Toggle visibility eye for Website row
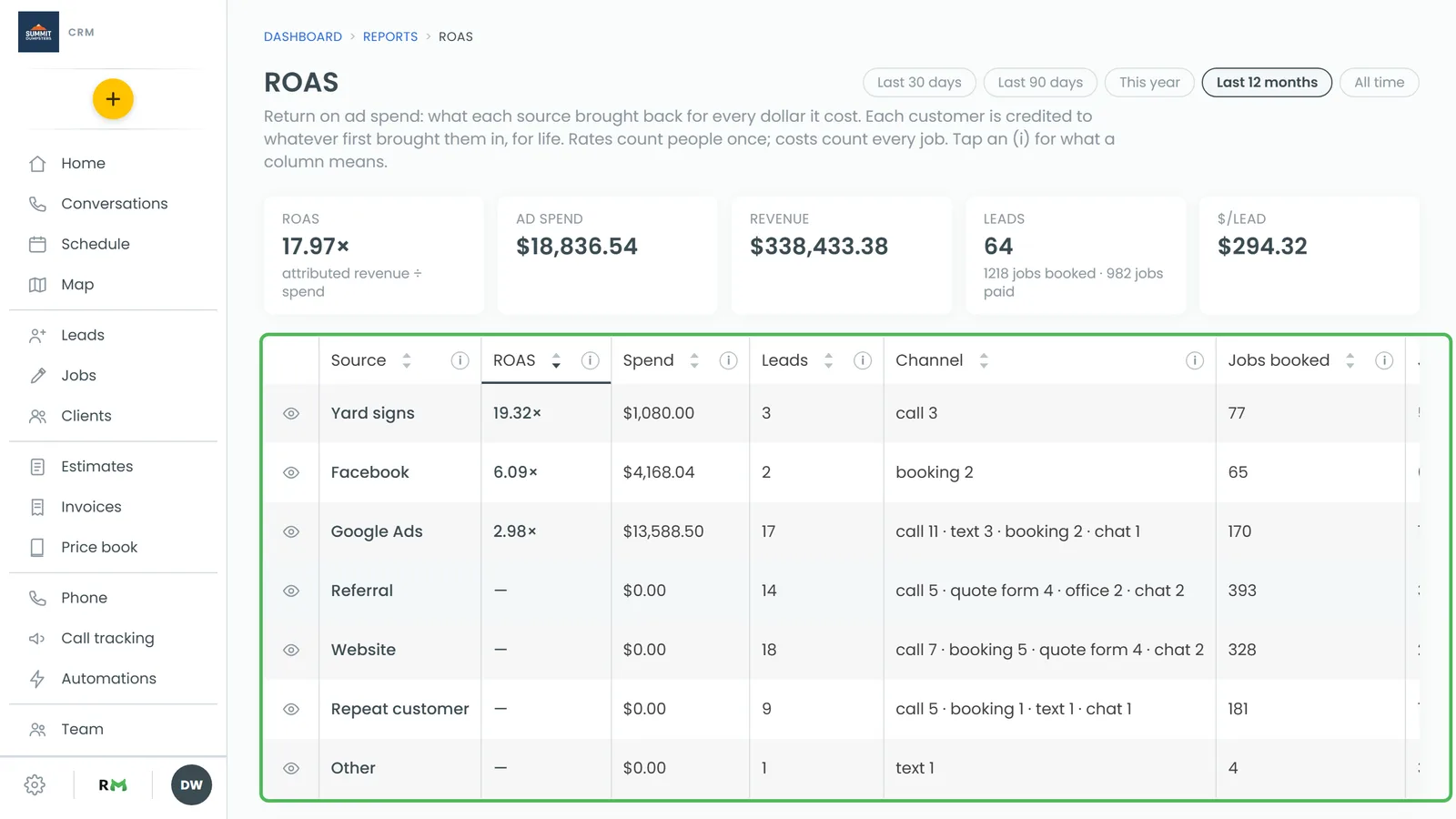 pos(291,650)
